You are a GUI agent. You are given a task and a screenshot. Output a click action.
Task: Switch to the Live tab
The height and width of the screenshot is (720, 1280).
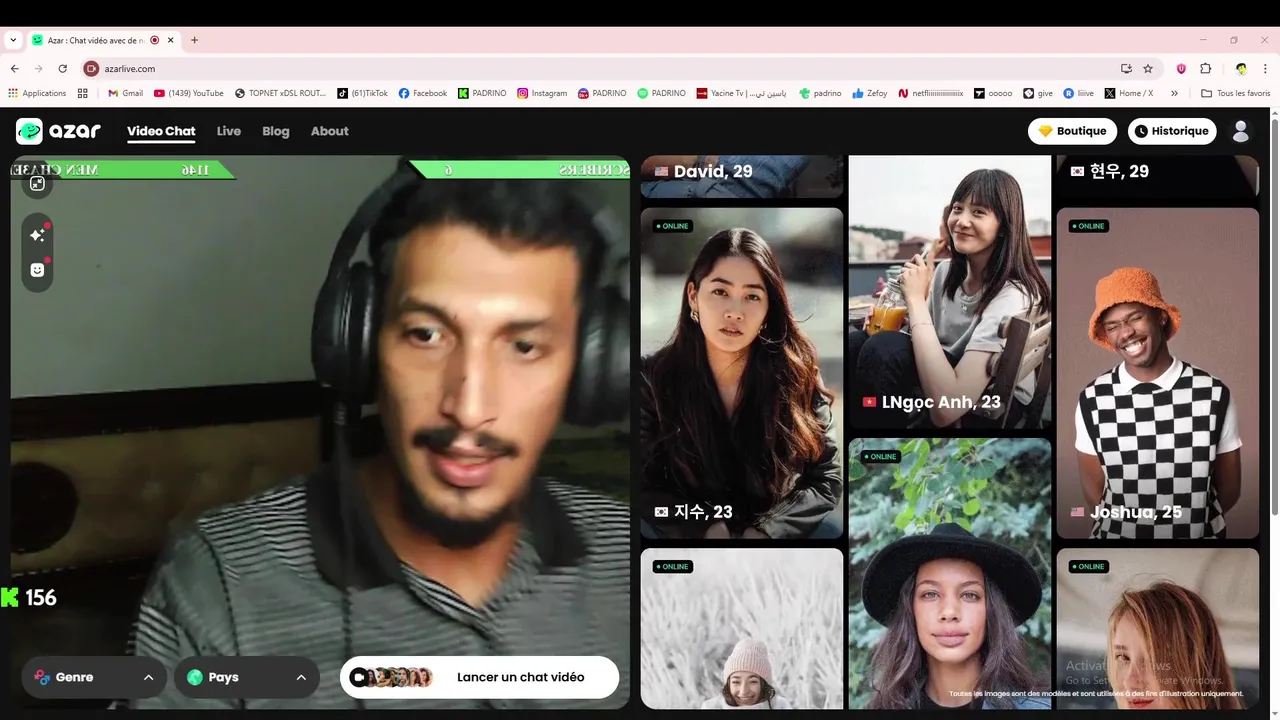(x=229, y=131)
